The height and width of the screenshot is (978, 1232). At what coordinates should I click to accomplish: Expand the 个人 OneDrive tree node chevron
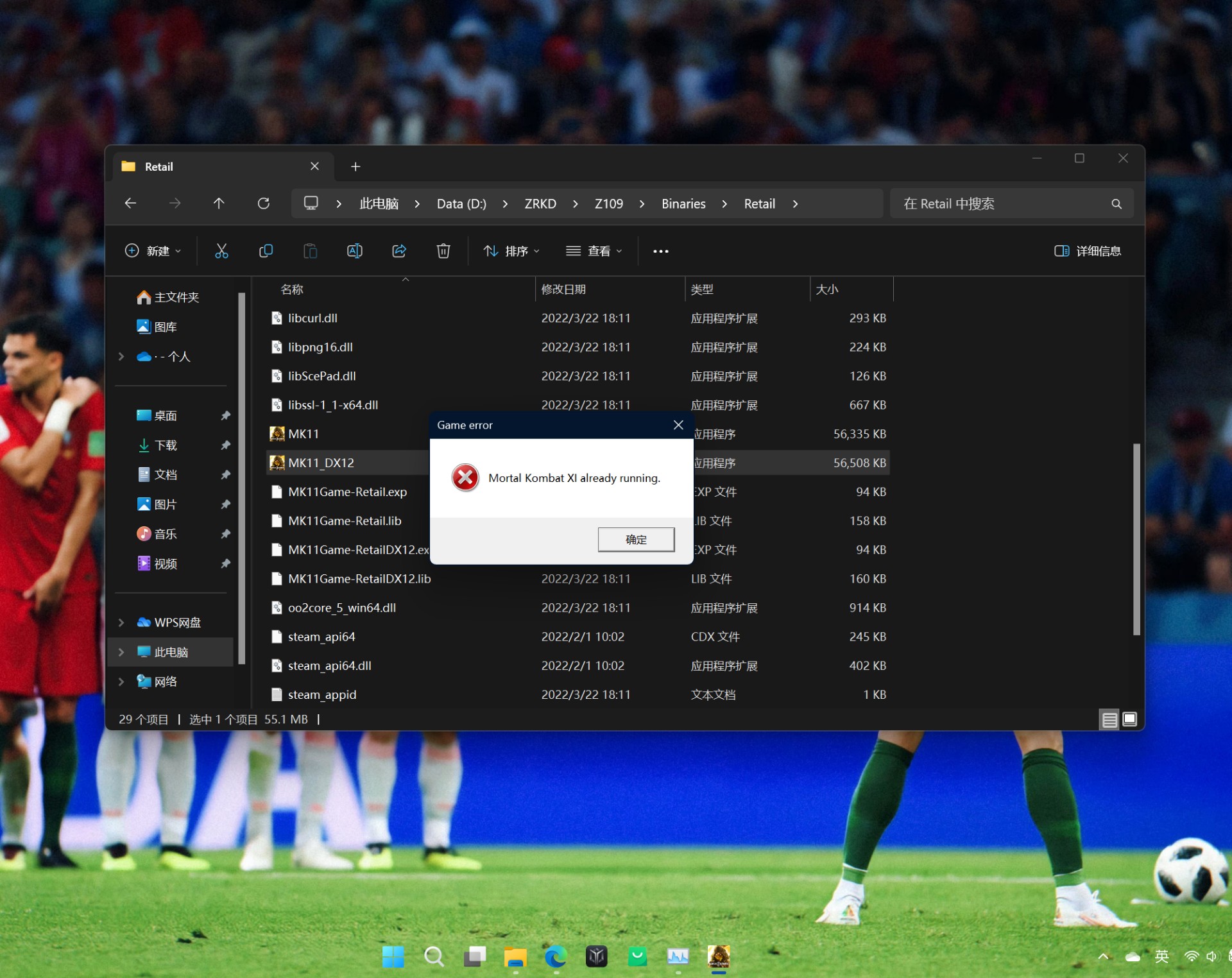click(x=121, y=357)
